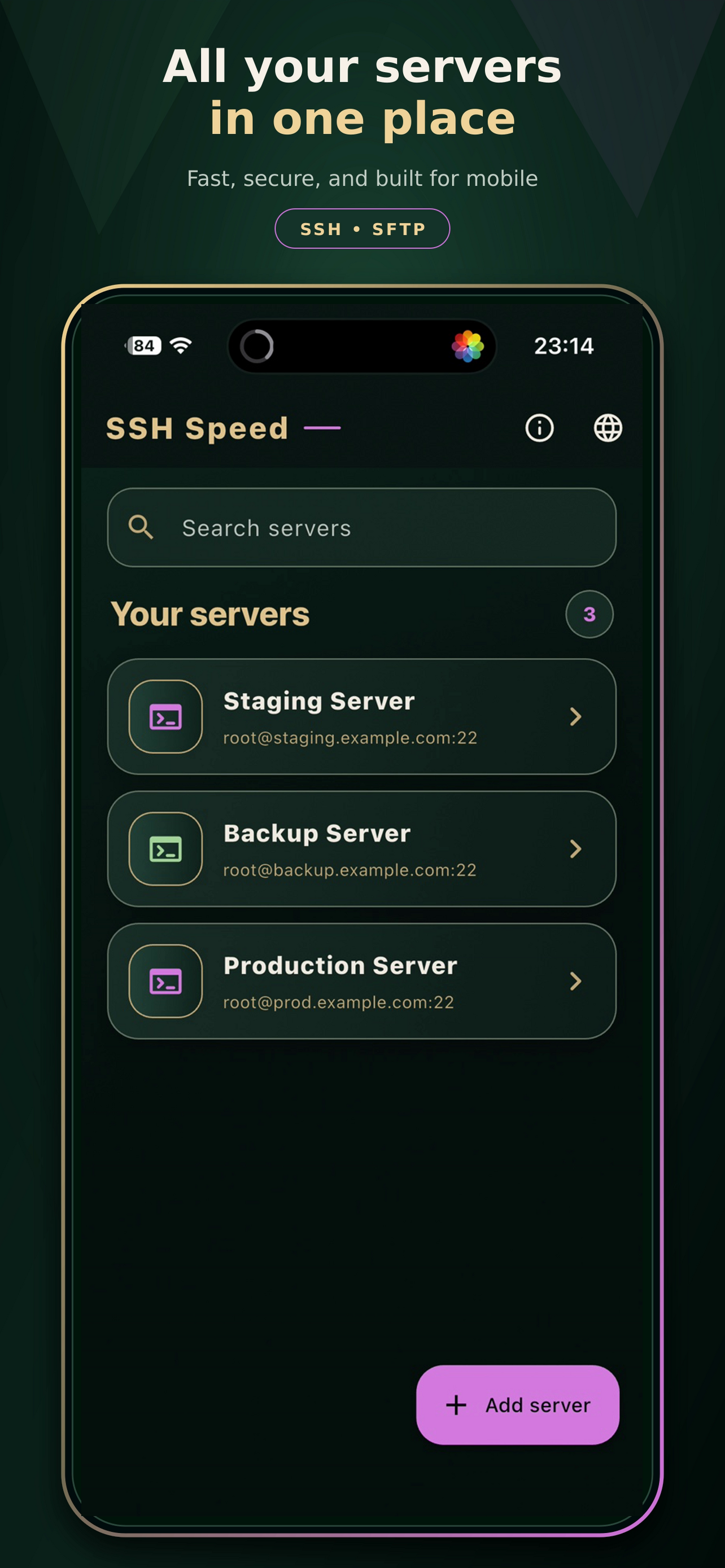Tap the plus icon on Add server
The image size is (725, 1568).
pos(456,1405)
